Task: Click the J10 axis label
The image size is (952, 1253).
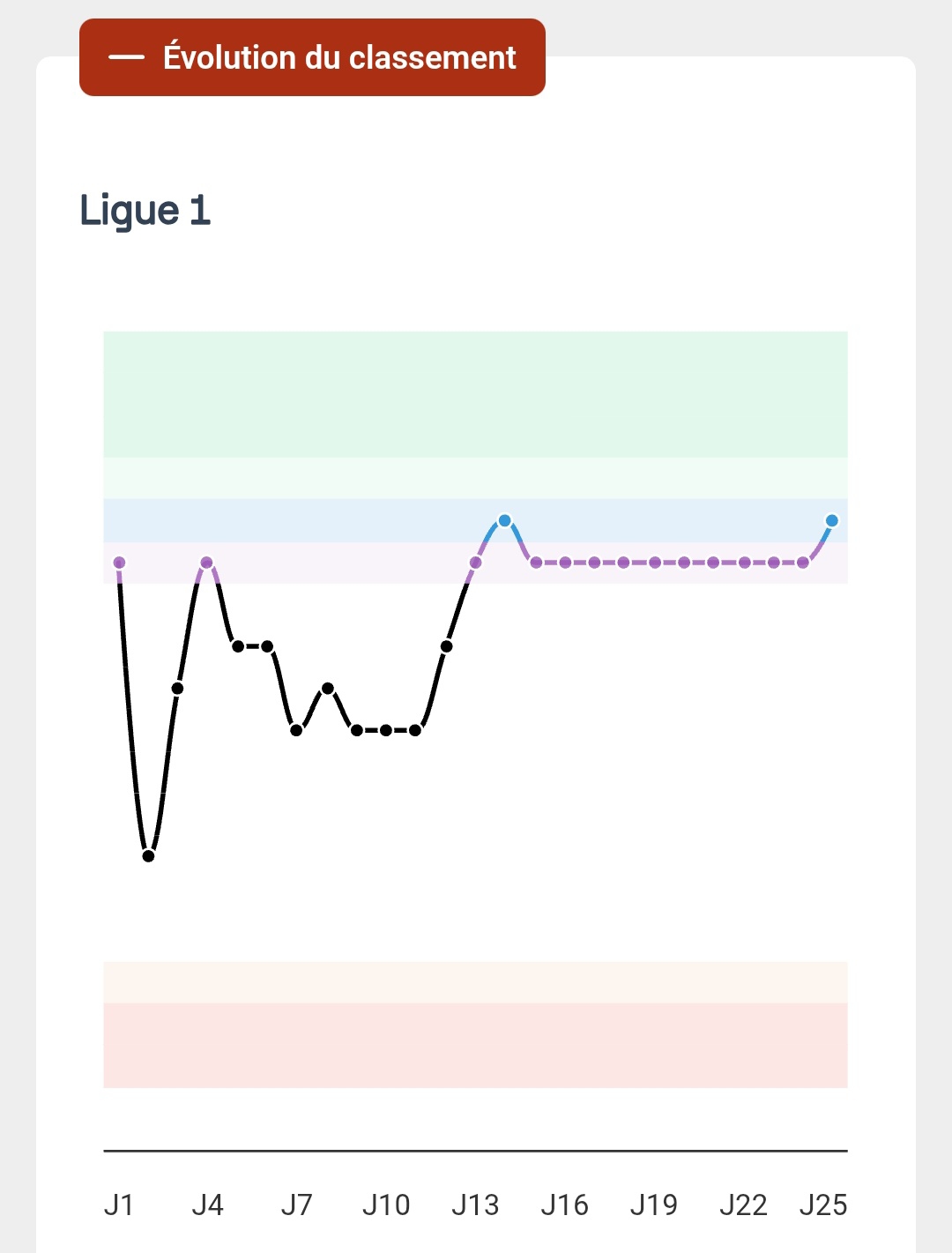Action: (386, 1205)
